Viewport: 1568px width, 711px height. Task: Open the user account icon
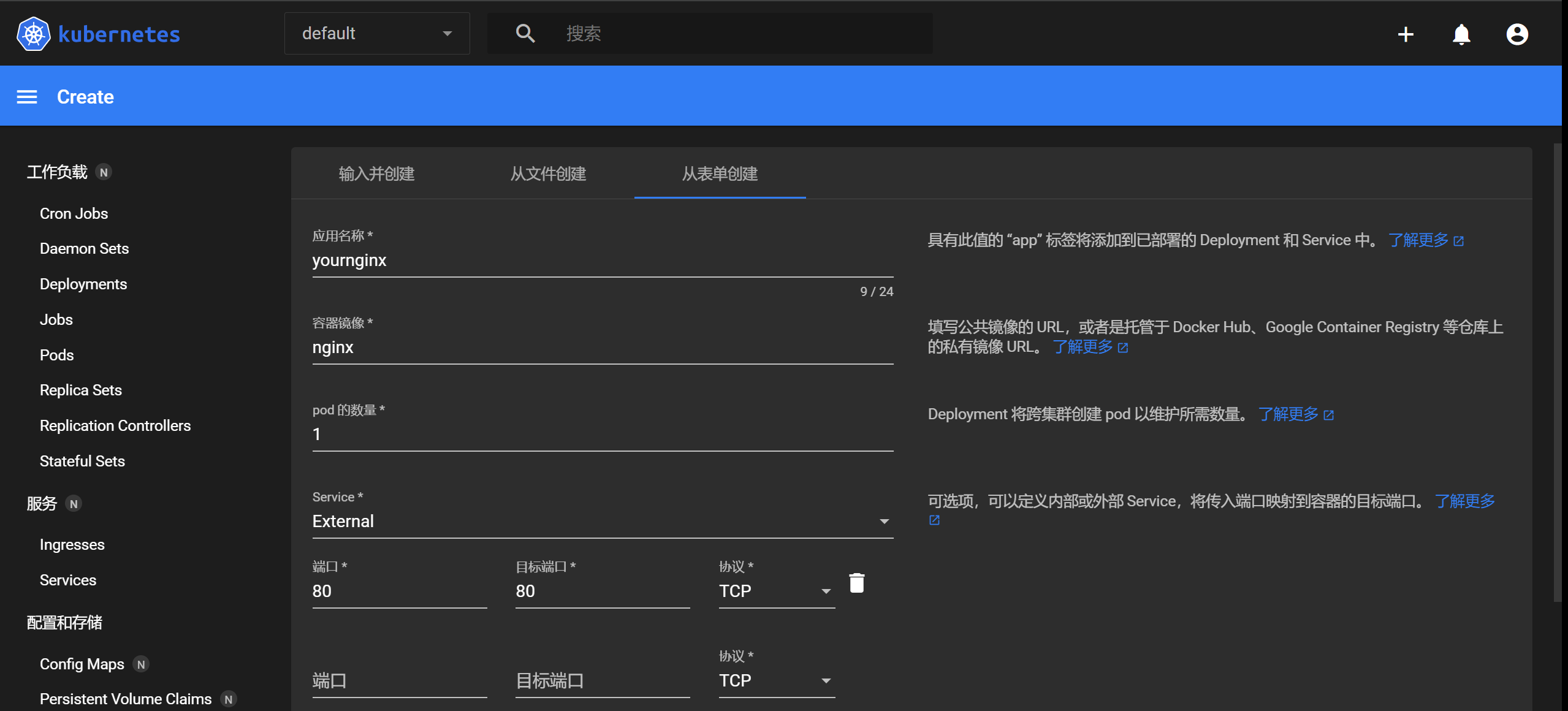tap(1517, 34)
